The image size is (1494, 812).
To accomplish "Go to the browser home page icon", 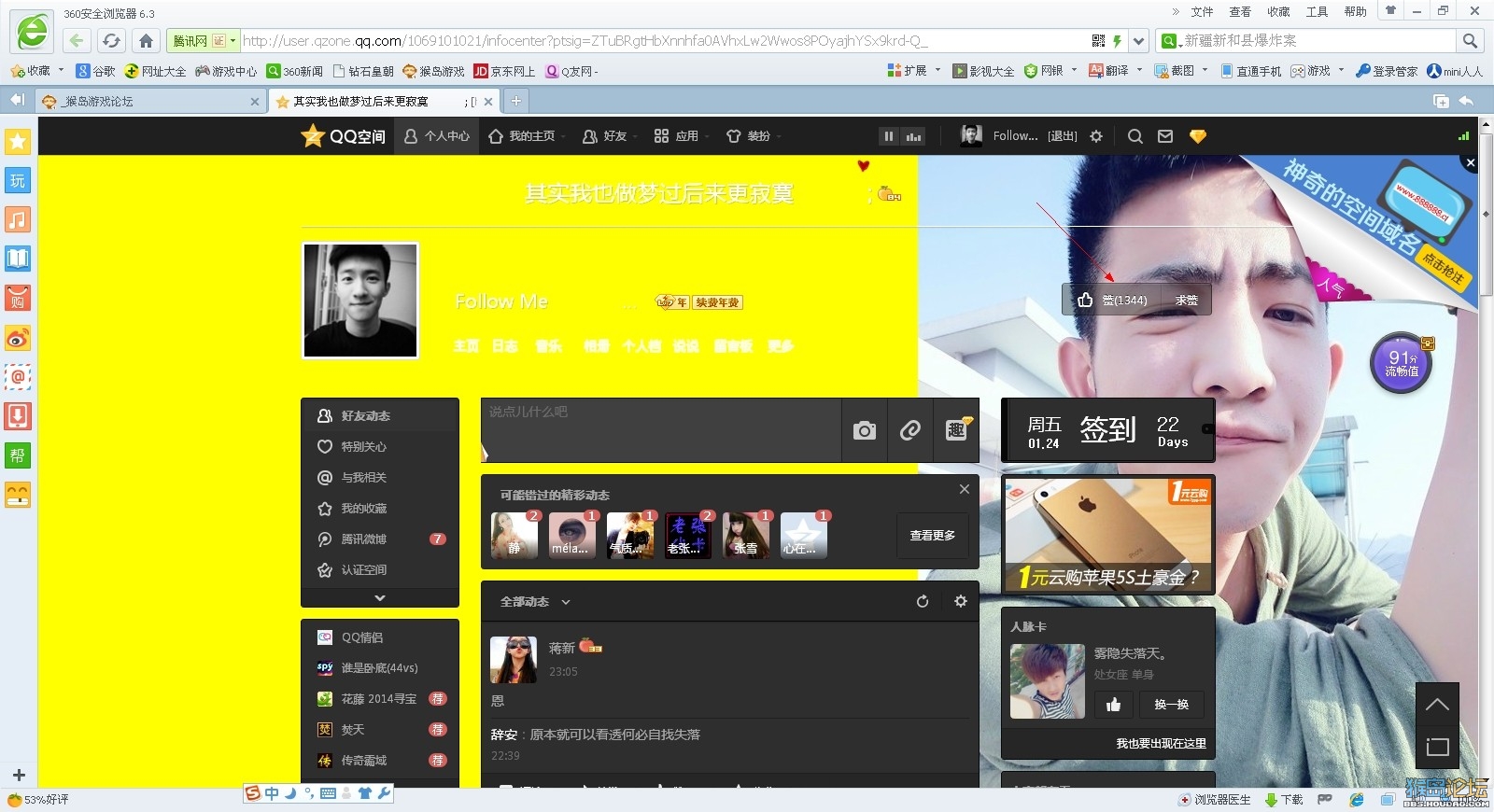I will 146,41.
